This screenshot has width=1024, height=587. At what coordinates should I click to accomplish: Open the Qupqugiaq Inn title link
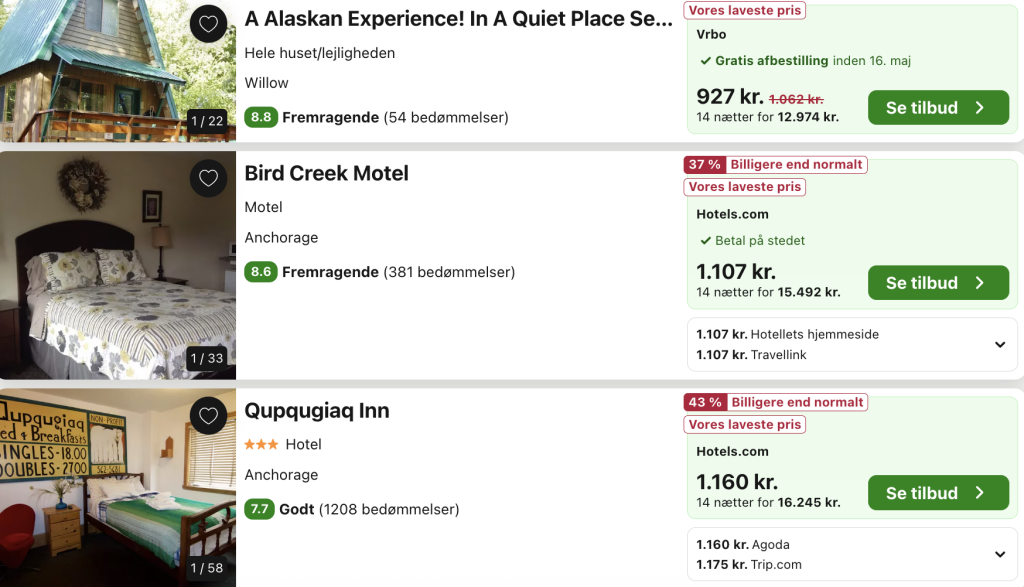[x=317, y=411]
